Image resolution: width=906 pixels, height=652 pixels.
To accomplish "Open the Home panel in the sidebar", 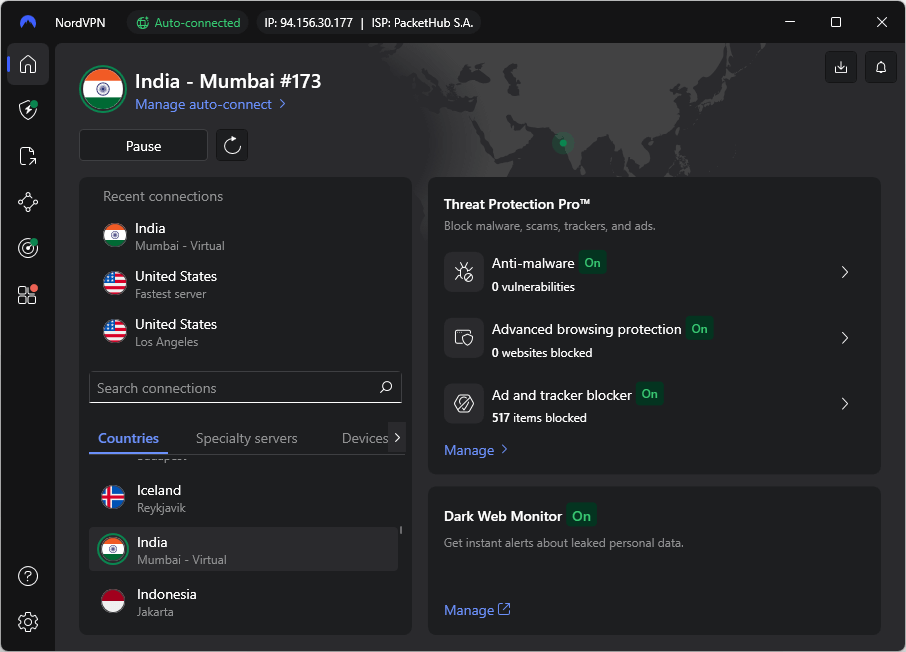I will 27,64.
